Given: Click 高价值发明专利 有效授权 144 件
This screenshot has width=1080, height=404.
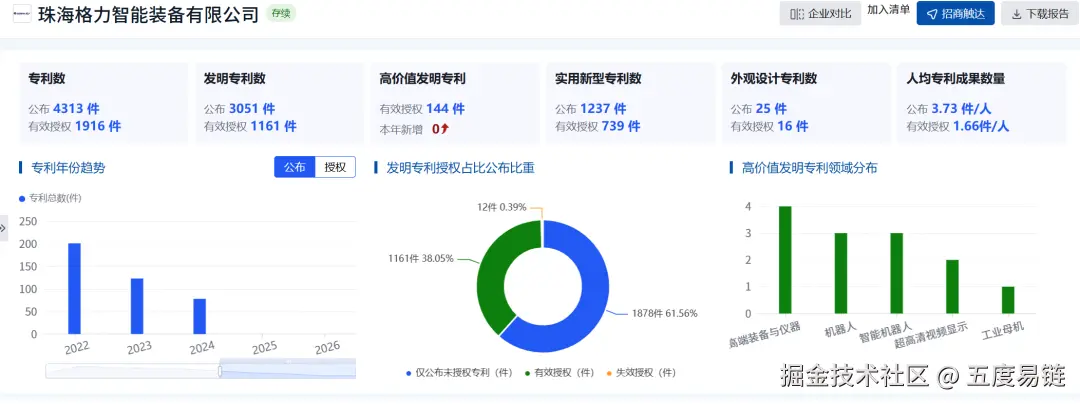Looking at the screenshot, I should click(x=446, y=109).
